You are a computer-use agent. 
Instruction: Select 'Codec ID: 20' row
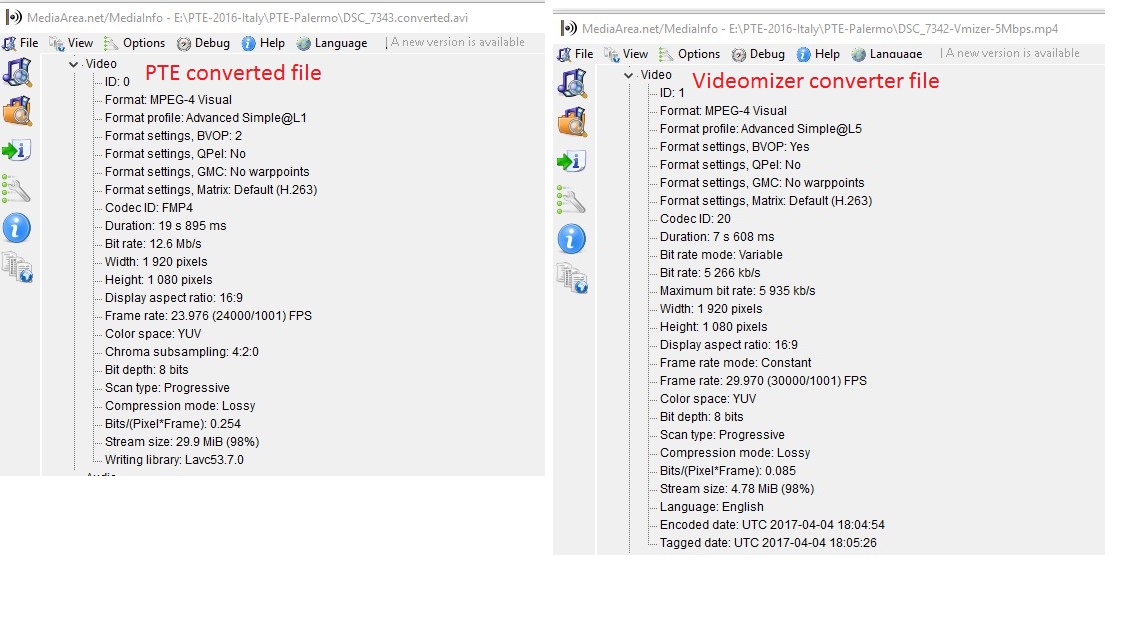[696, 219]
